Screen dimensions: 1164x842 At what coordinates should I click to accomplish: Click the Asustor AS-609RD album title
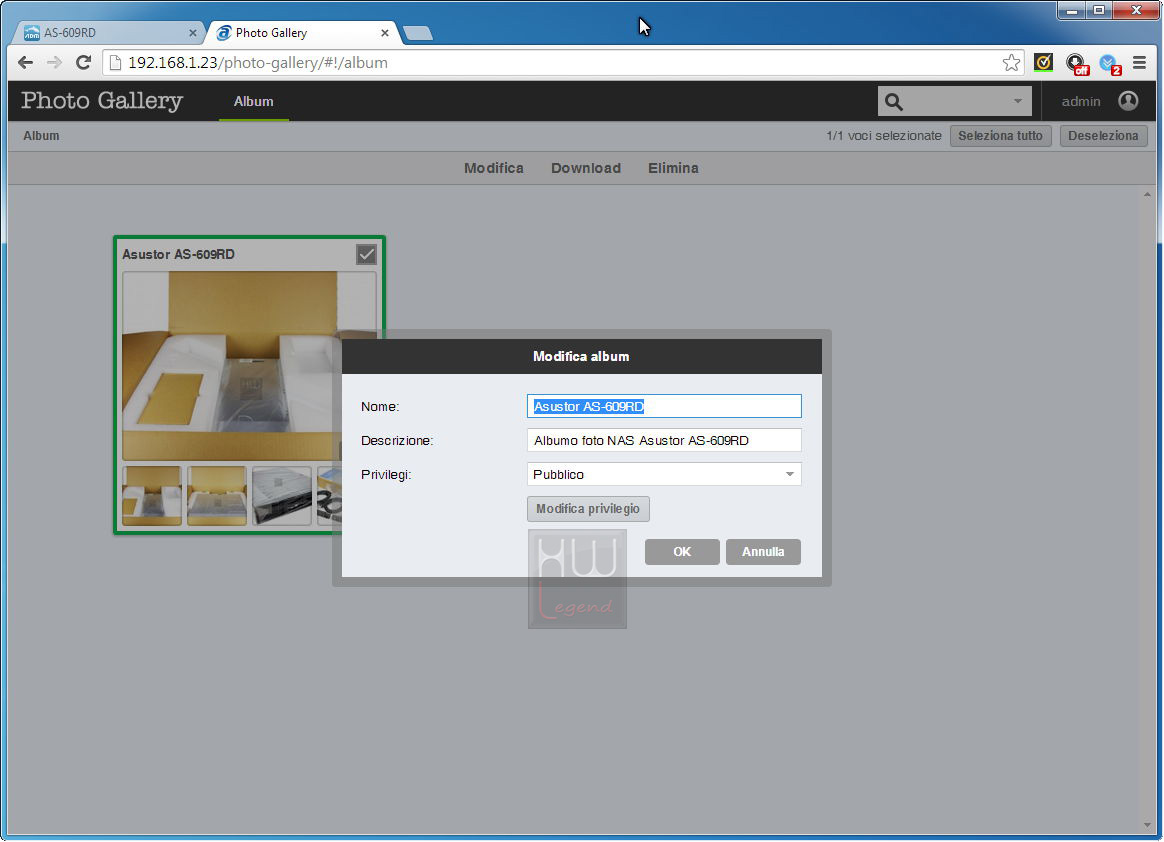[x=178, y=255]
